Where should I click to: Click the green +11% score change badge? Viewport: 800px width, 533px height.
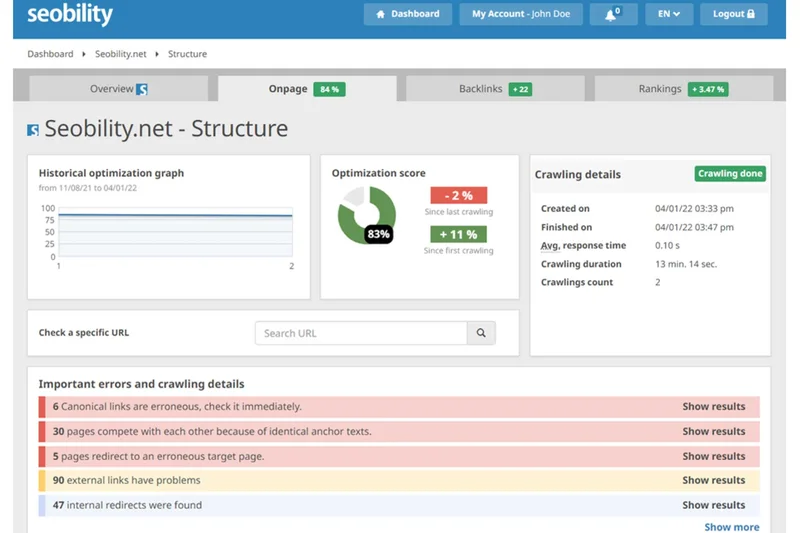458,234
